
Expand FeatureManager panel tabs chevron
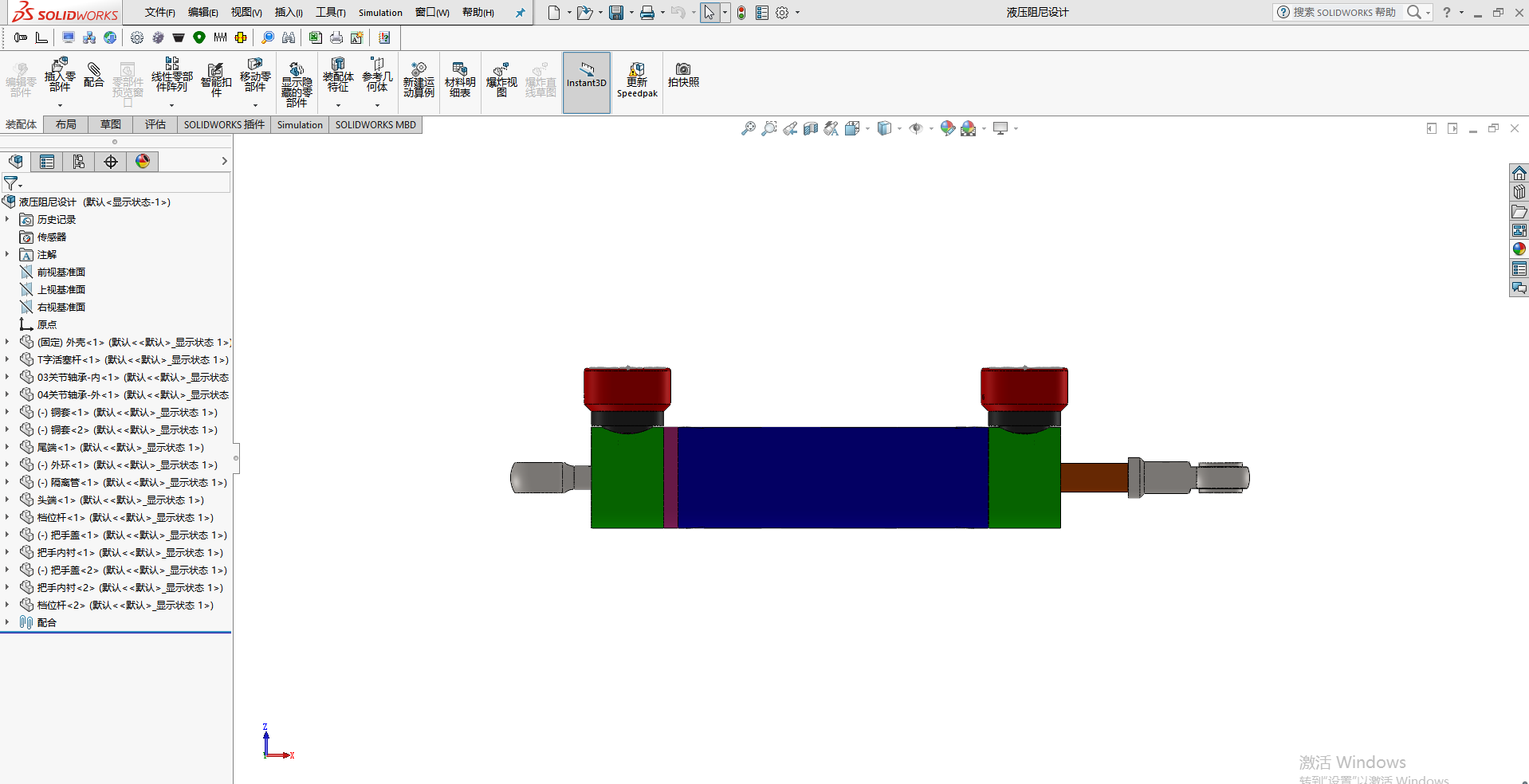224,162
